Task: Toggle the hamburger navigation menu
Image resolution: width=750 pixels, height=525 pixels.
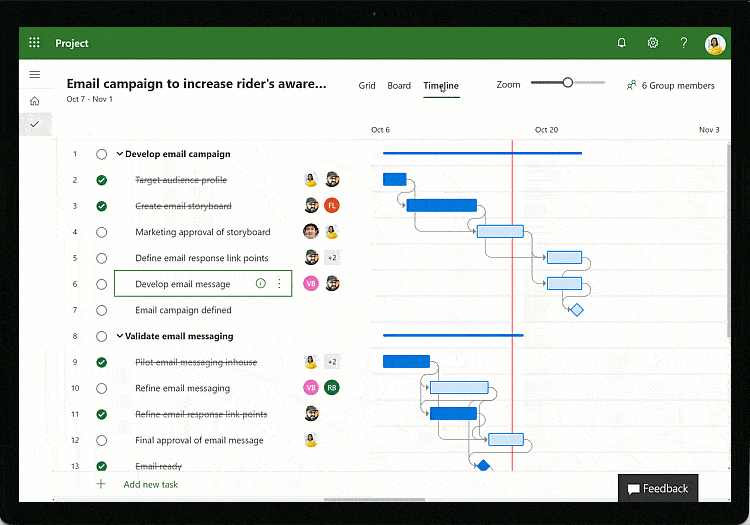Action: pyautogui.click(x=34, y=75)
